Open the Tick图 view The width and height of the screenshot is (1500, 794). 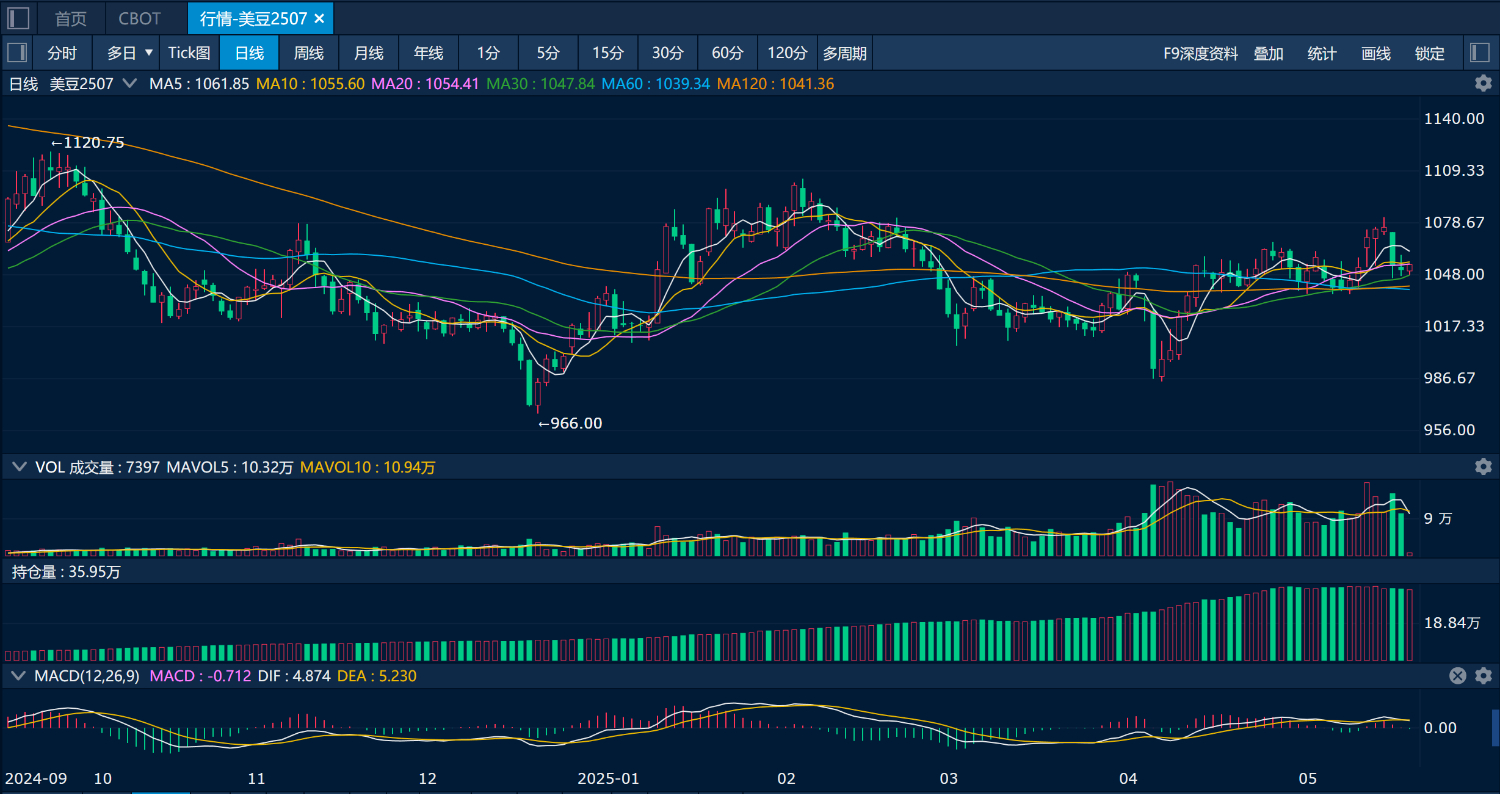coord(189,53)
